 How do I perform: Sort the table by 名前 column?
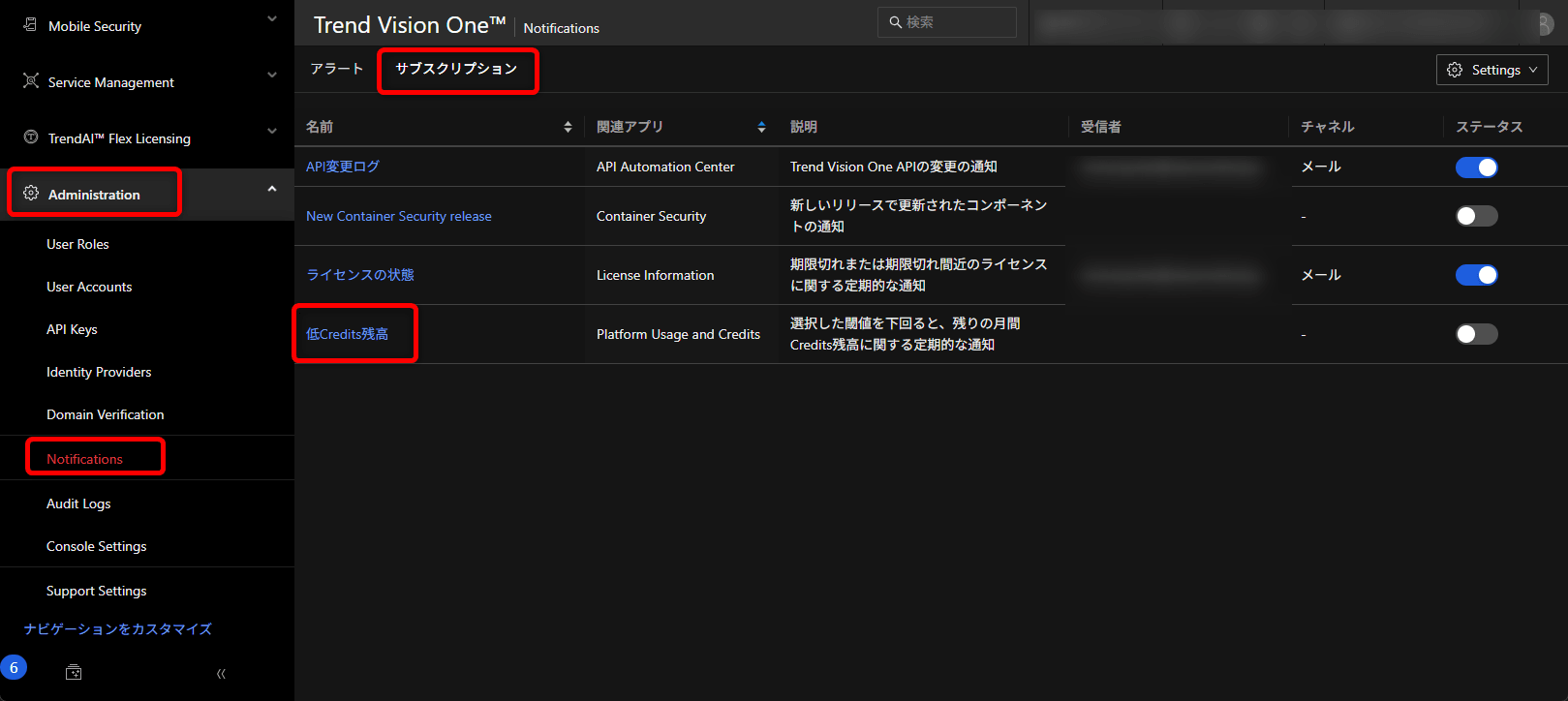[x=568, y=127]
